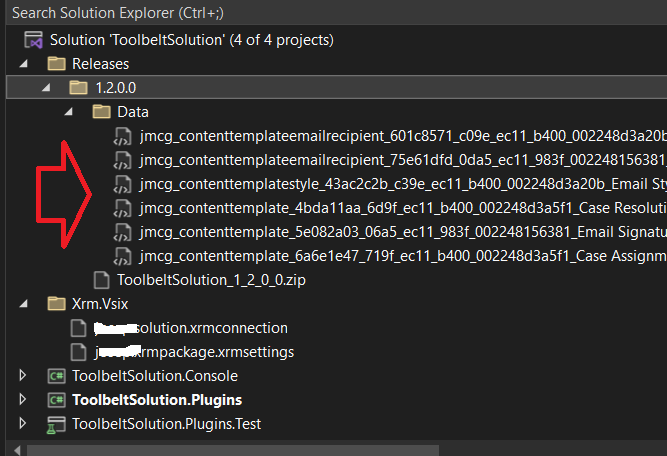Click the C# icon of ToolbeltSolution.Plugins

(56, 400)
